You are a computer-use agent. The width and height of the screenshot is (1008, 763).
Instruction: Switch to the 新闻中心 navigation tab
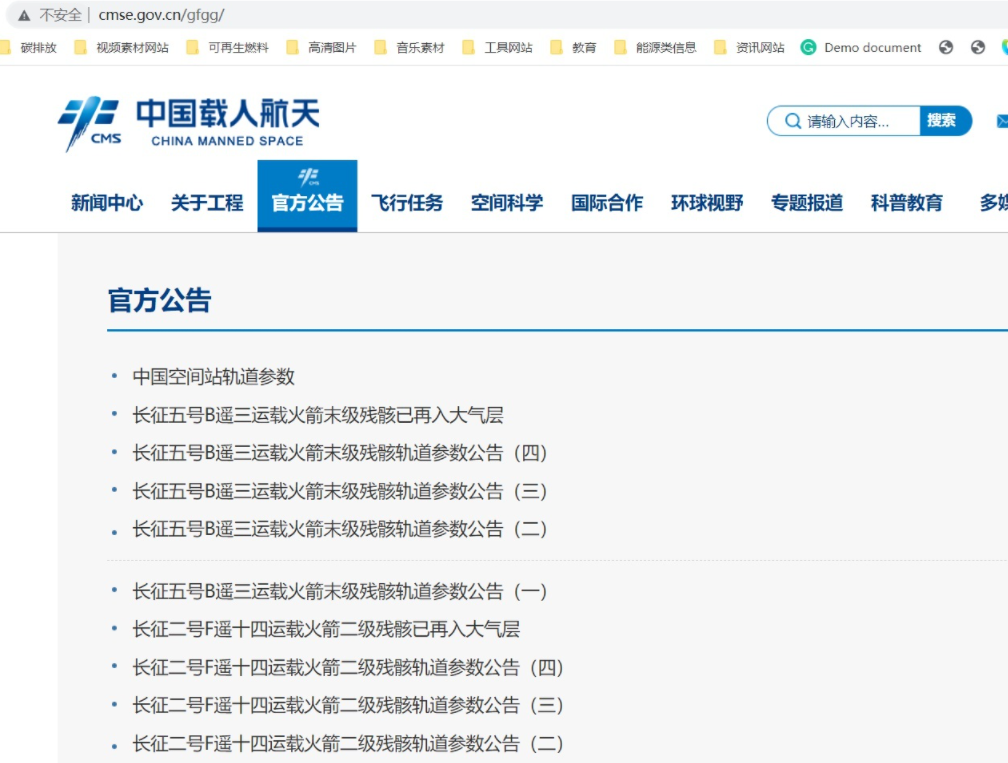pyautogui.click(x=105, y=201)
